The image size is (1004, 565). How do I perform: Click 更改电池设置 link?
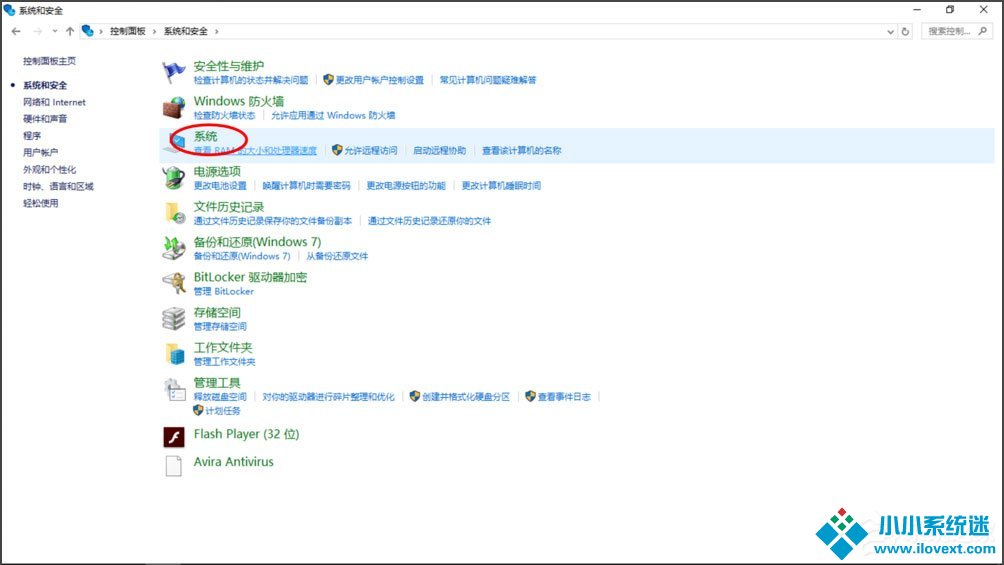tap(220, 186)
